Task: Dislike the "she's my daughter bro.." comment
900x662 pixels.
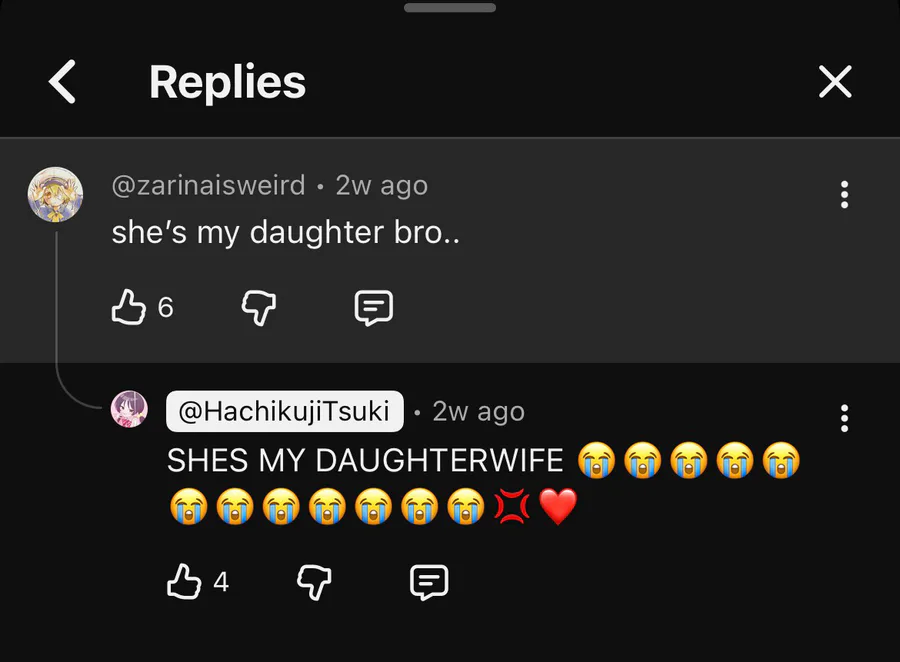Action: (258, 308)
